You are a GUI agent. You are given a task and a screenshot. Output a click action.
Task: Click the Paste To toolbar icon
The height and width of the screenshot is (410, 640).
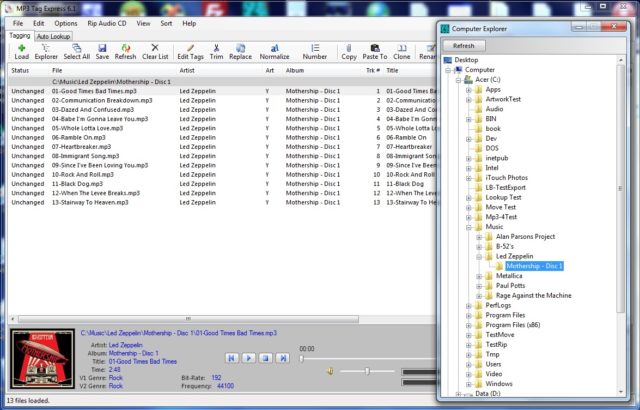[375, 52]
